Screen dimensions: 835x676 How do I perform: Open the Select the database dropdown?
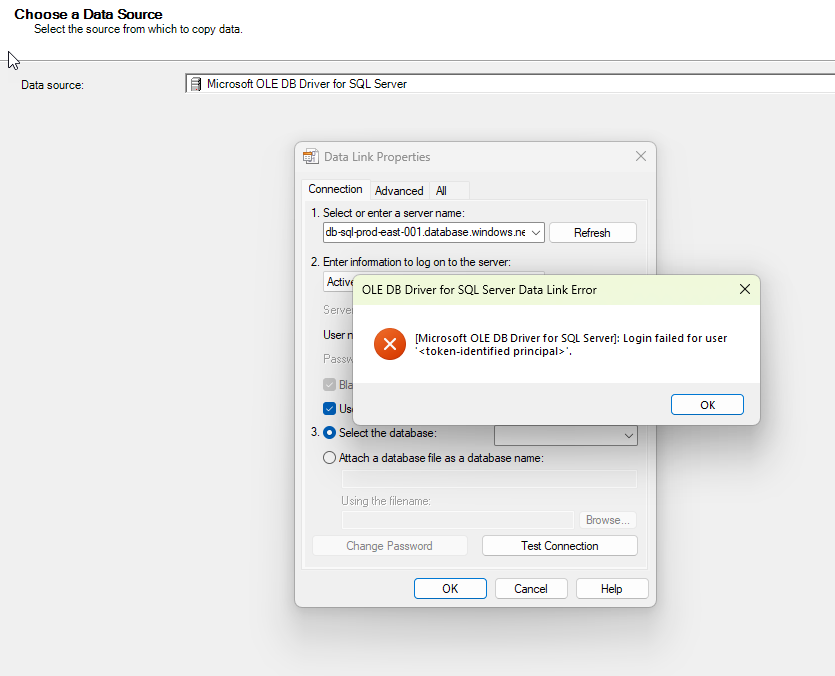[628, 436]
